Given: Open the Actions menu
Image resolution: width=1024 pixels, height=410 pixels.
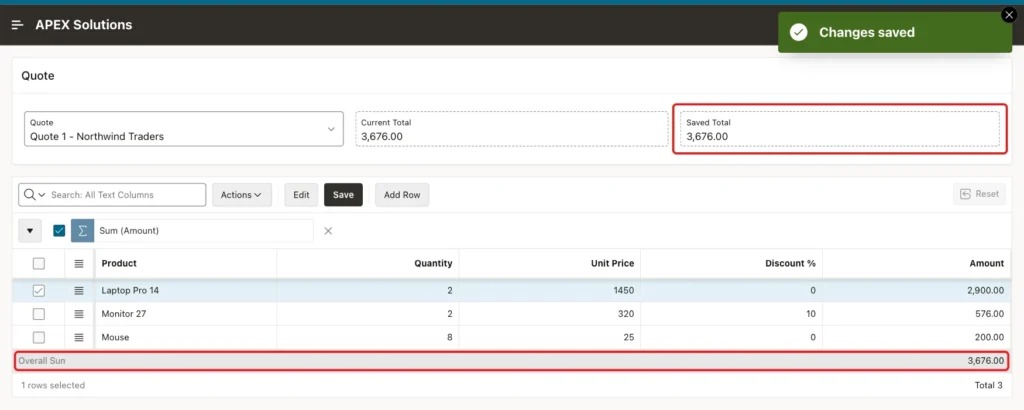Looking at the screenshot, I should click(x=242, y=195).
